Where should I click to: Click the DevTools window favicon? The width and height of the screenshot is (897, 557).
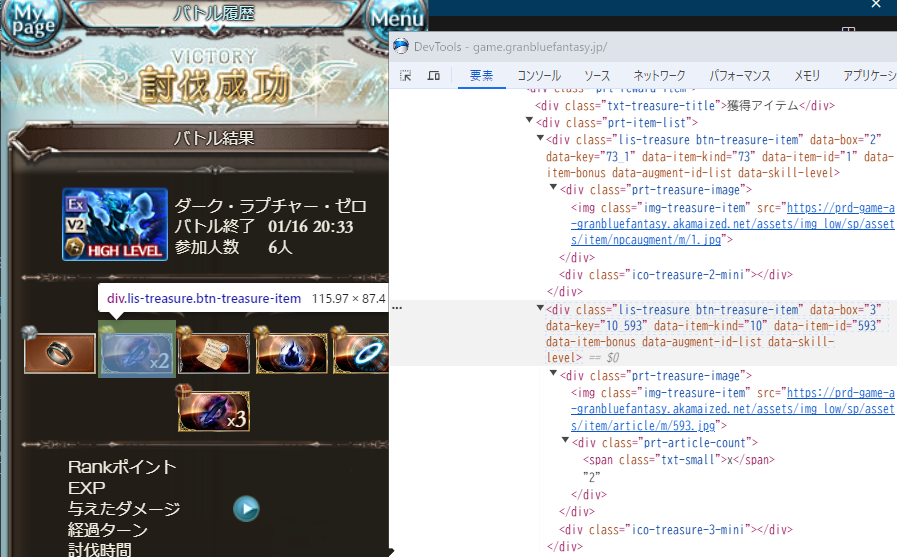[x=401, y=46]
